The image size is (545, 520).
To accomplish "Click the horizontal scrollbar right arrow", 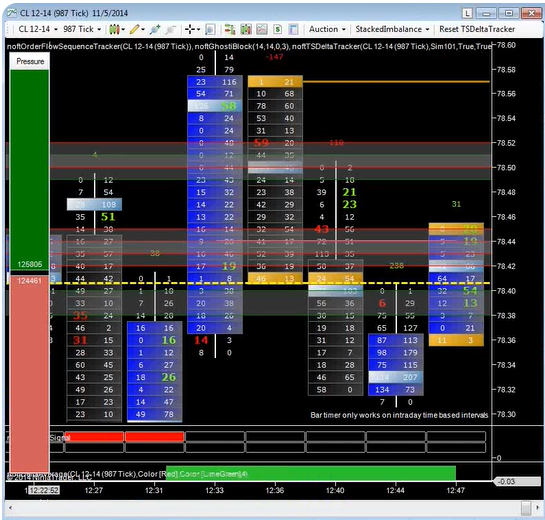I will point(537,508).
